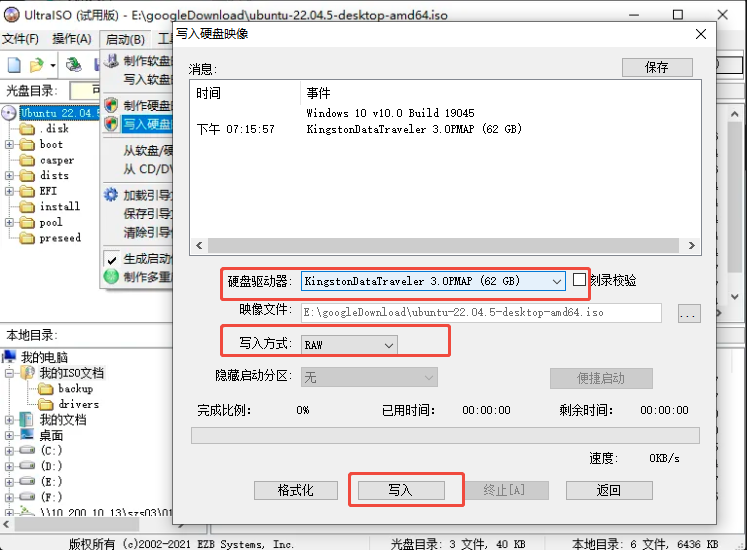
Task: Open the 操作(A) menu
Action: tap(72, 39)
